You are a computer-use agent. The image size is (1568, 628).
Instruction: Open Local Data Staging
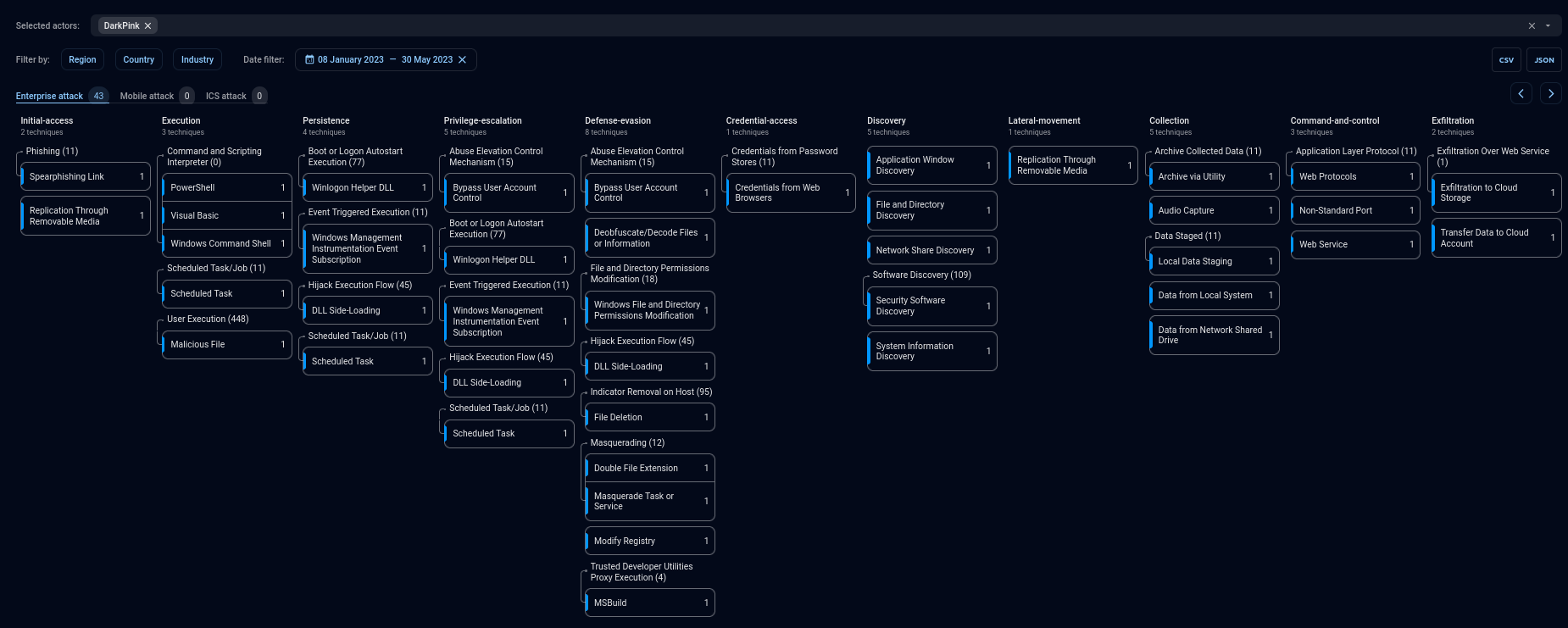[1215, 261]
